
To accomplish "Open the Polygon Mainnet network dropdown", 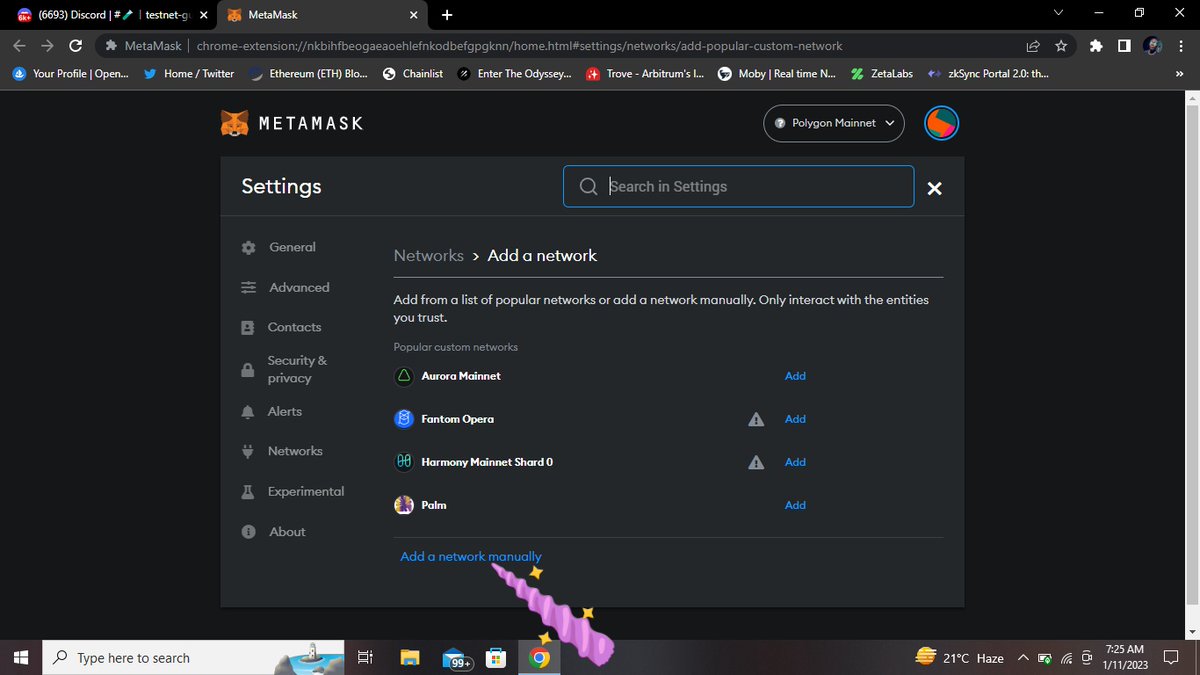I will 834,123.
